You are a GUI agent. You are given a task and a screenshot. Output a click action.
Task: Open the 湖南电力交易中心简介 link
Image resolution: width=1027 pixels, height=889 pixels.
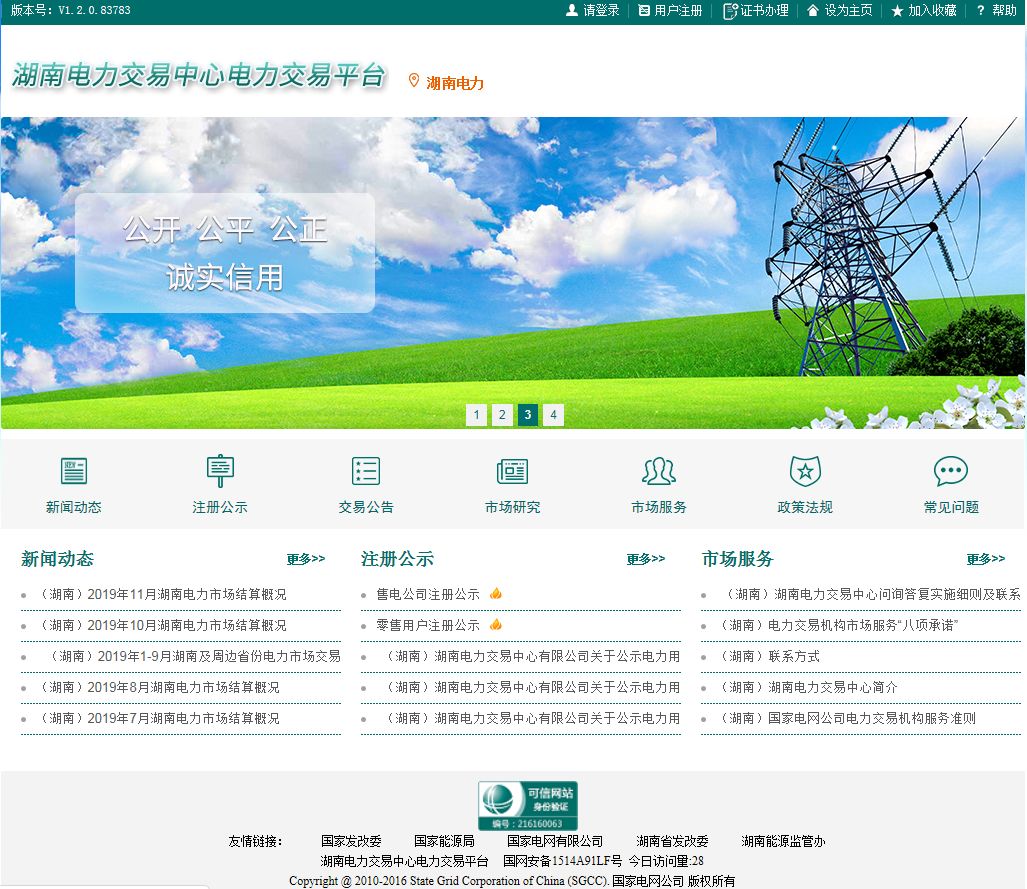pos(808,687)
